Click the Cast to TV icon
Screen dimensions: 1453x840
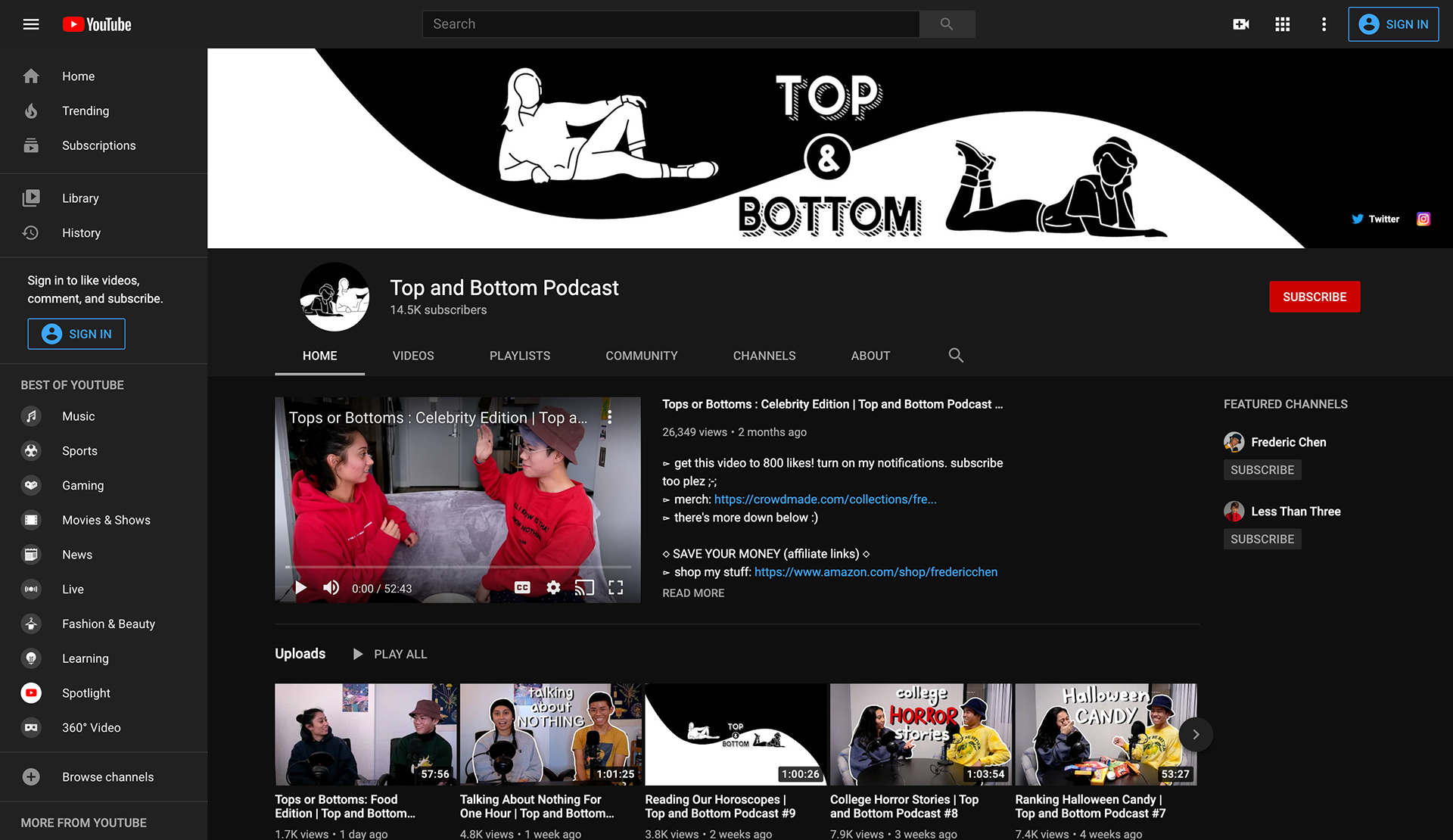click(x=584, y=588)
